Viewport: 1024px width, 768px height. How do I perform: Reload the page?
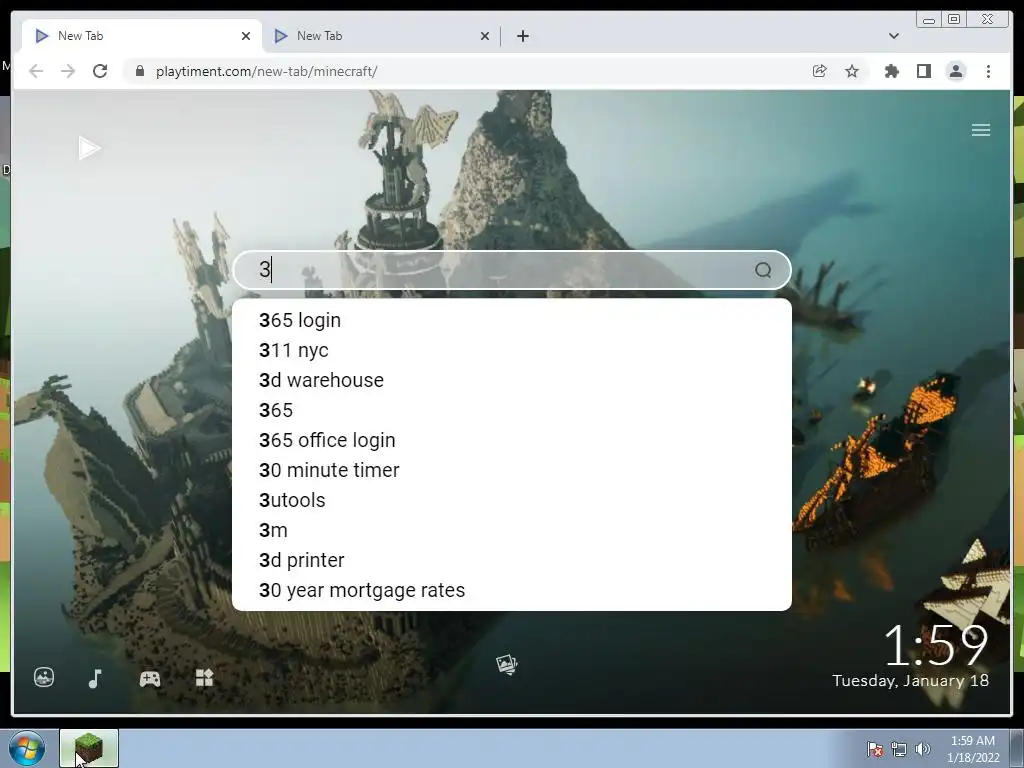coord(100,71)
